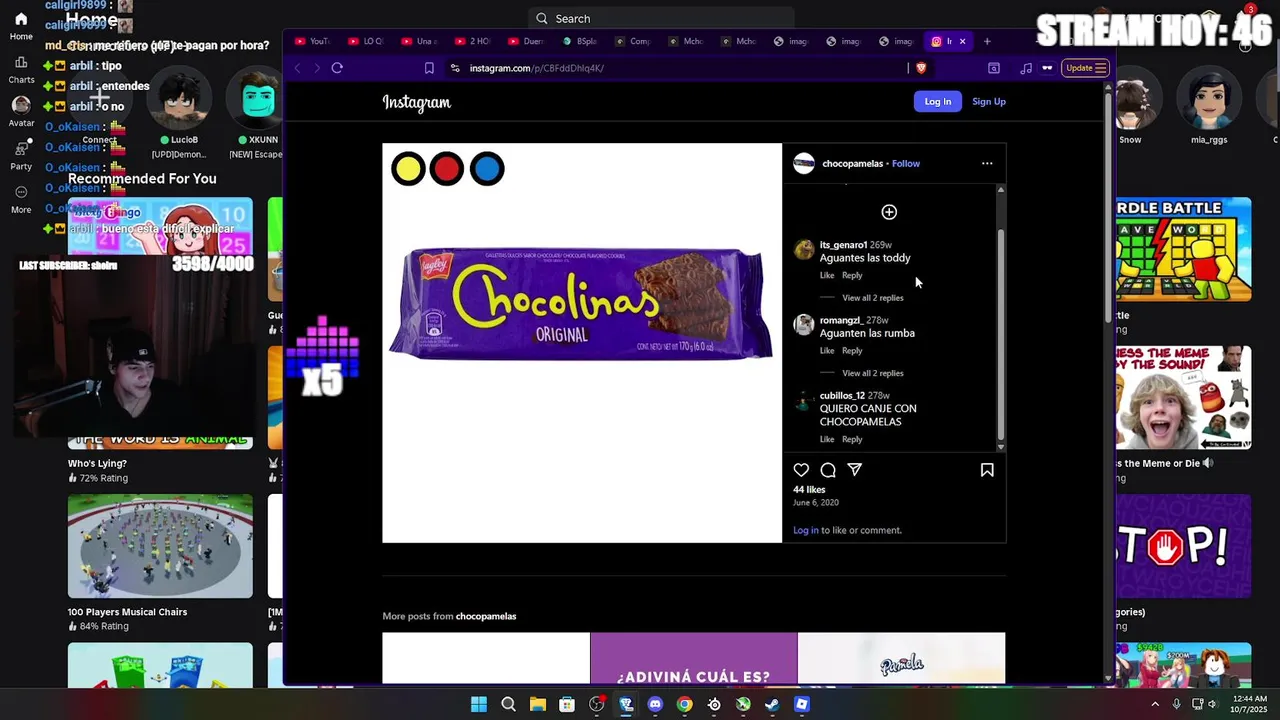Save the post with the bookmark icon
The height and width of the screenshot is (720, 1280).
tap(987, 470)
